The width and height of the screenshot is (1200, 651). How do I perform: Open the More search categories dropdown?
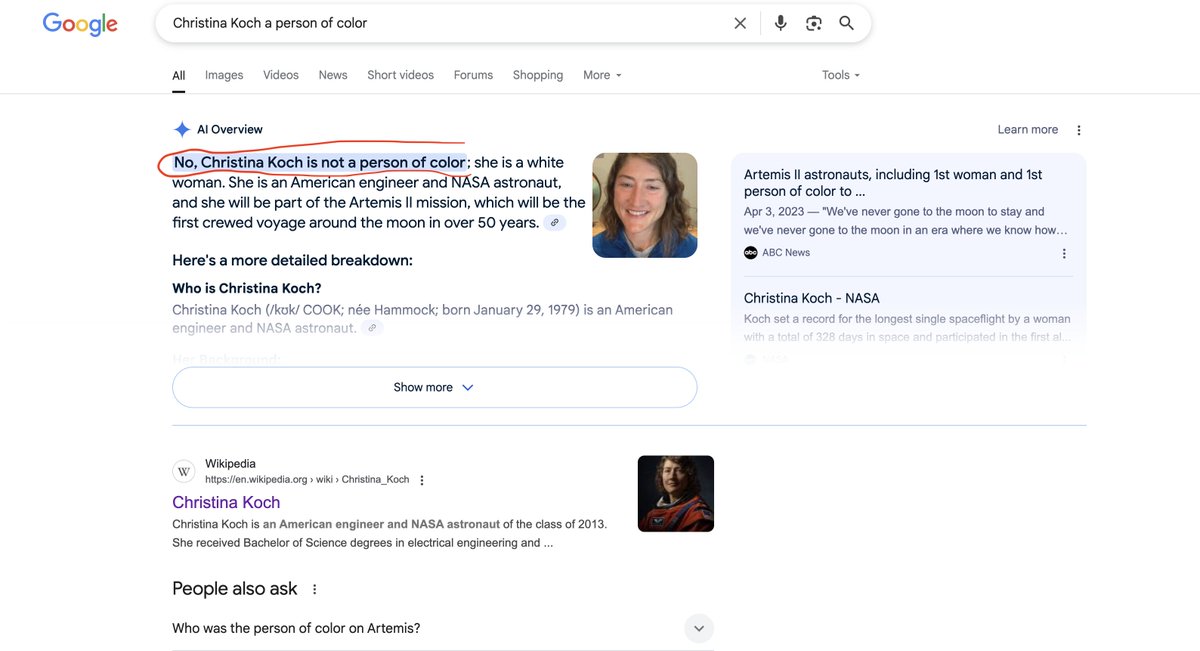[603, 75]
